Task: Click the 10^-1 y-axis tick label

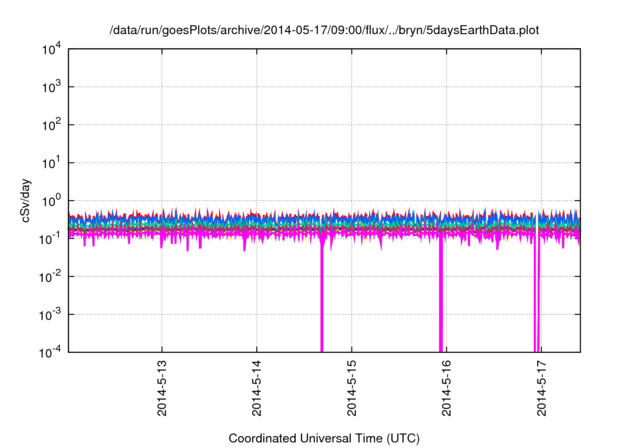Action: tap(50, 239)
